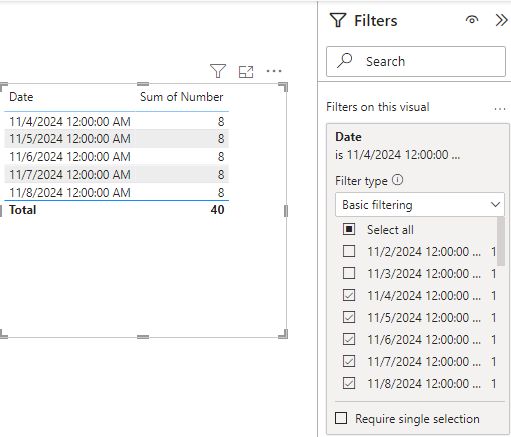The image size is (511, 437).
Task: Select the 11/5/2024 12:00:00 AM table row
Action: [117, 139]
